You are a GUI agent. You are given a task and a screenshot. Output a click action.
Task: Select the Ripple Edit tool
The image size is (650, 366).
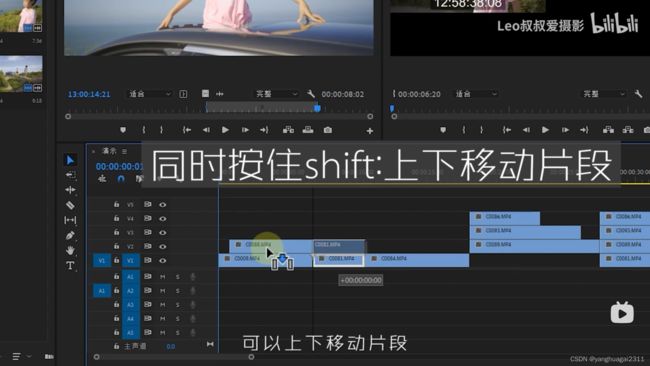coord(70,190)
